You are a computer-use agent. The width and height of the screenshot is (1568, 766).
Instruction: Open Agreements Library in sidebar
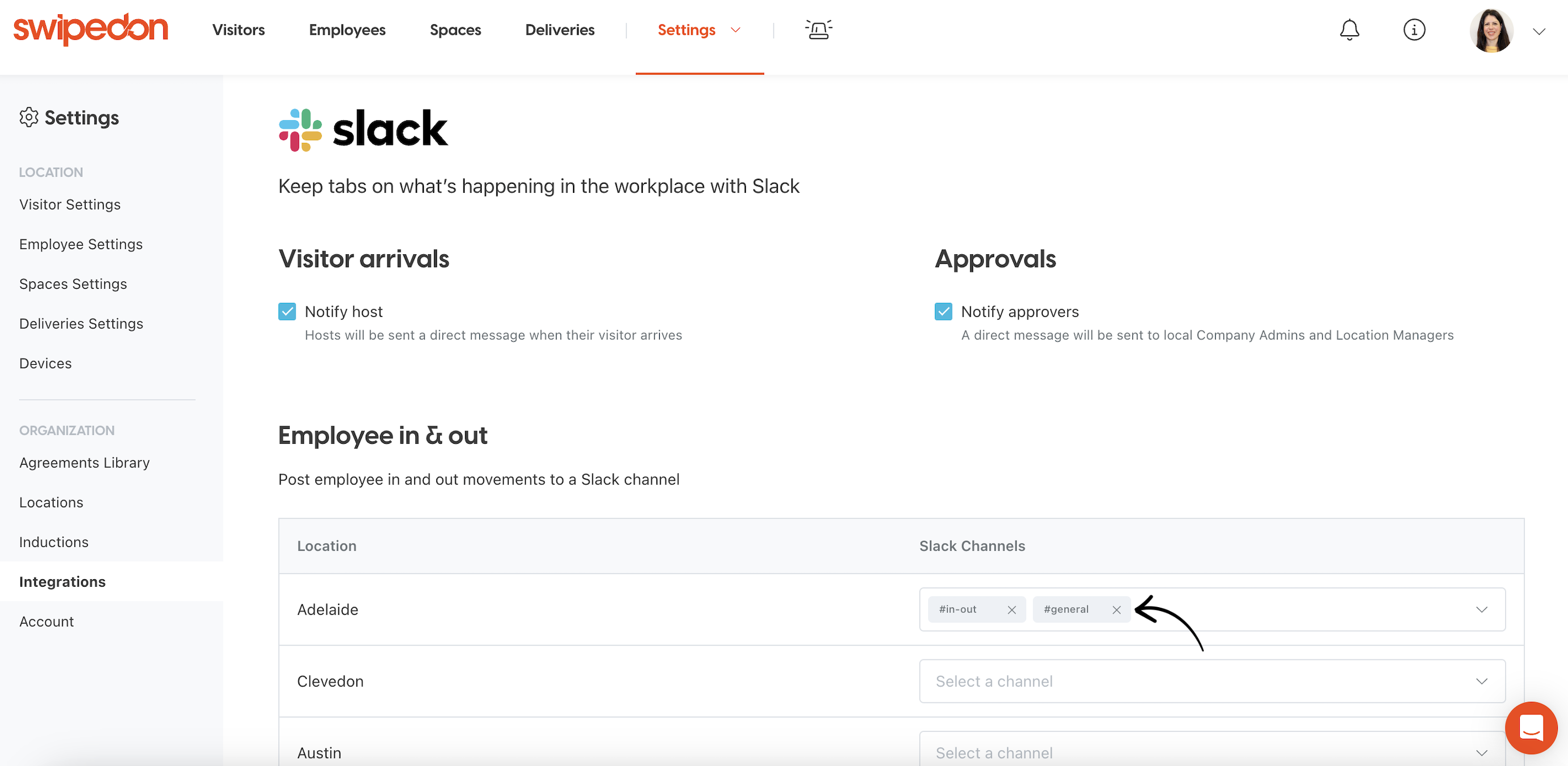pyautogui.click(x=85, y=463)
